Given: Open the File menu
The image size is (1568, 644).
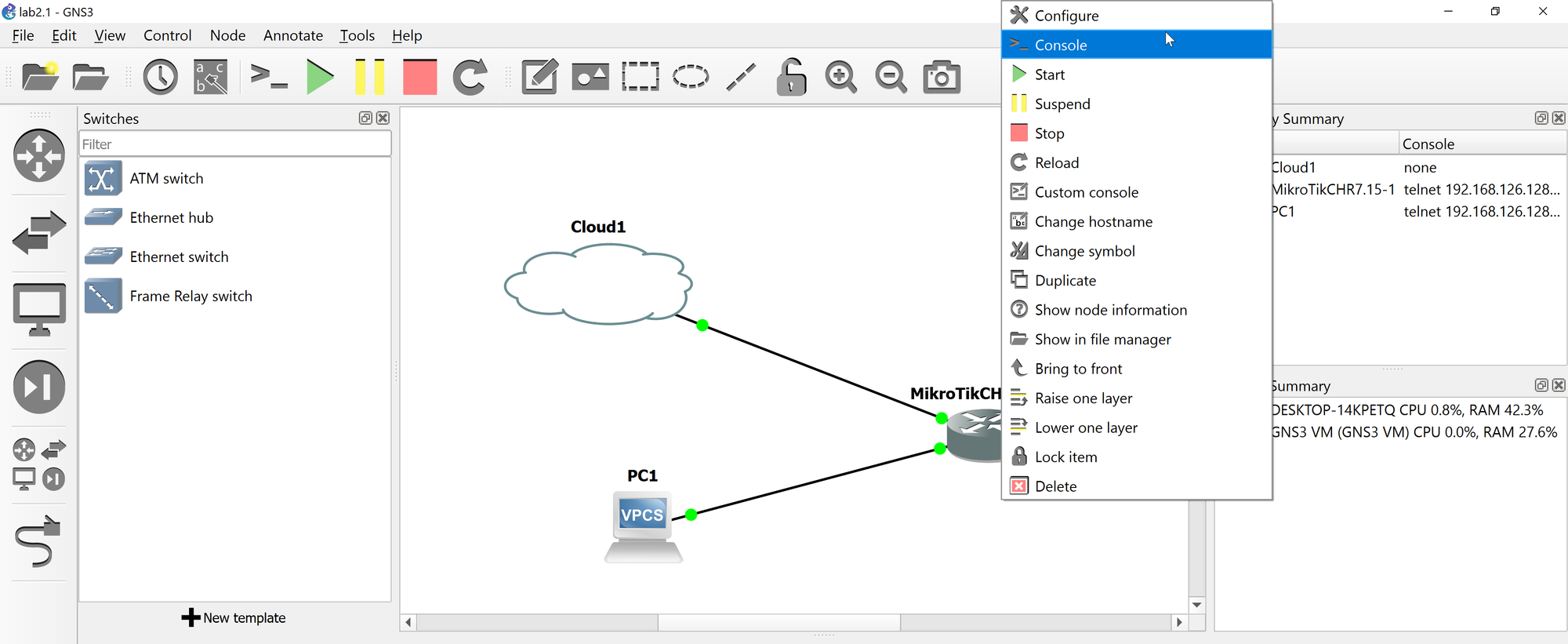Looking at the screenshot, I should pos(24,35).
